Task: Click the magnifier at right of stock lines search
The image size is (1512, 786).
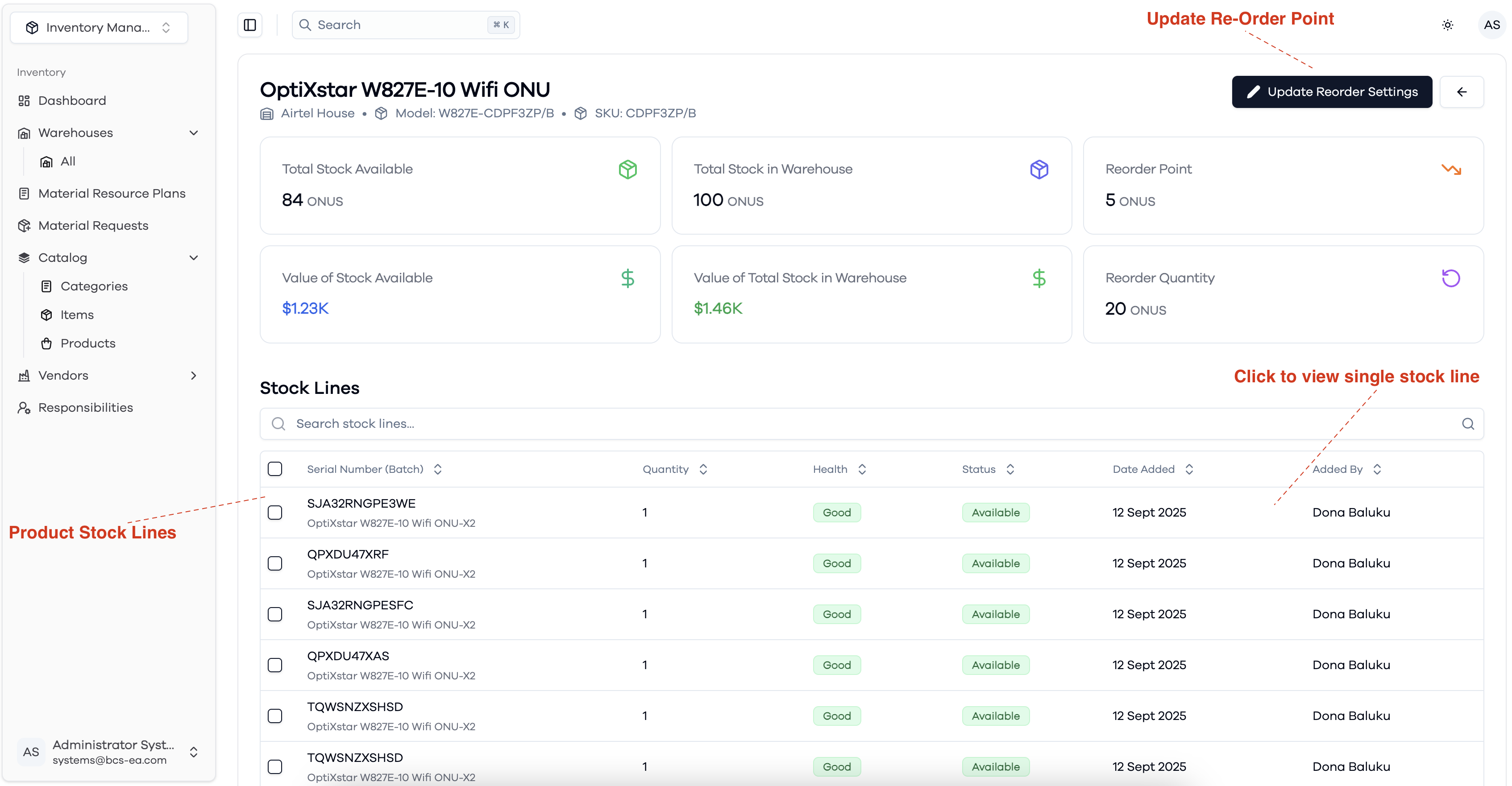Action: pyautogui.click(x=1468, y=423)
